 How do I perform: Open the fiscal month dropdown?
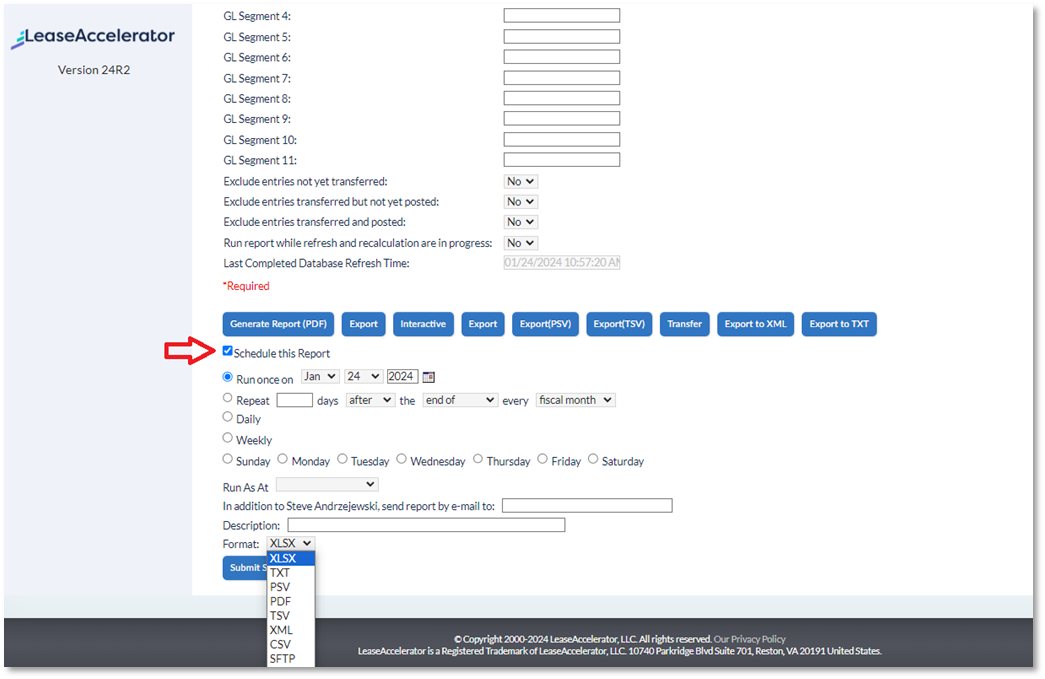tap(575, 400)
